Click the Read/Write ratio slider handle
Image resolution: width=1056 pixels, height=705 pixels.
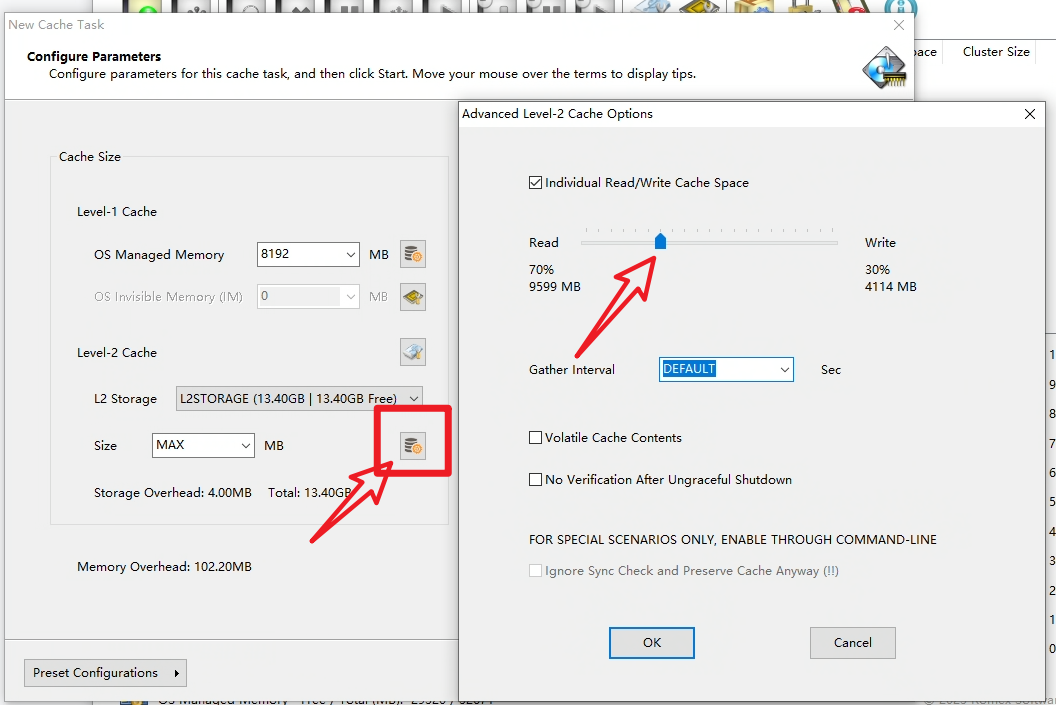[660, 242]
